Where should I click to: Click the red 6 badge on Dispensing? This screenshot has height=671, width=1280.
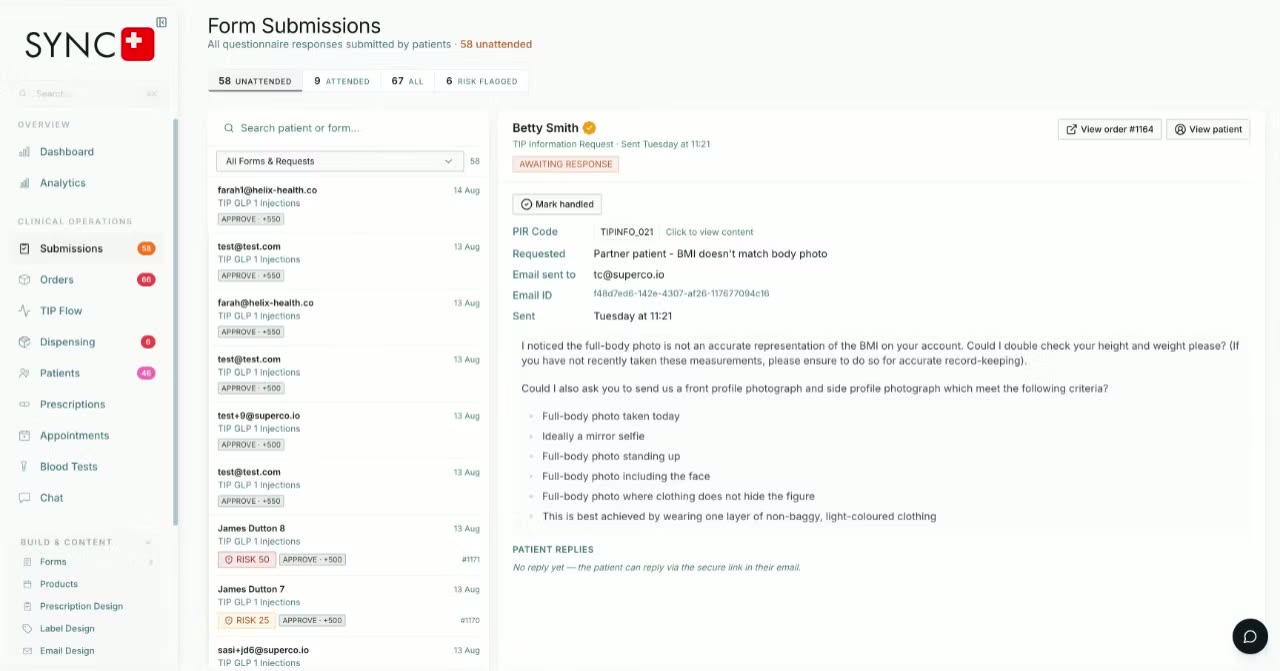pyautogui.click(x=148, y=342)
